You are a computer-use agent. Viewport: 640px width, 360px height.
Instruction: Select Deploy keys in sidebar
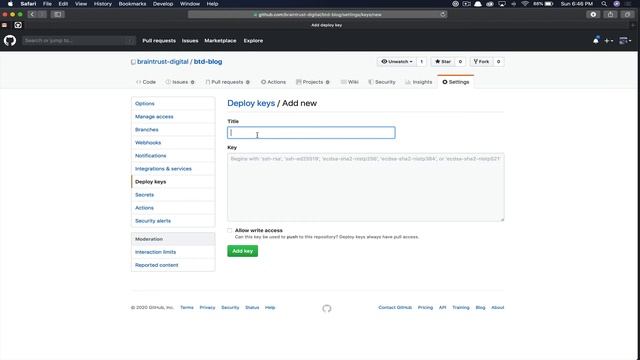click(x=173, y=182)
